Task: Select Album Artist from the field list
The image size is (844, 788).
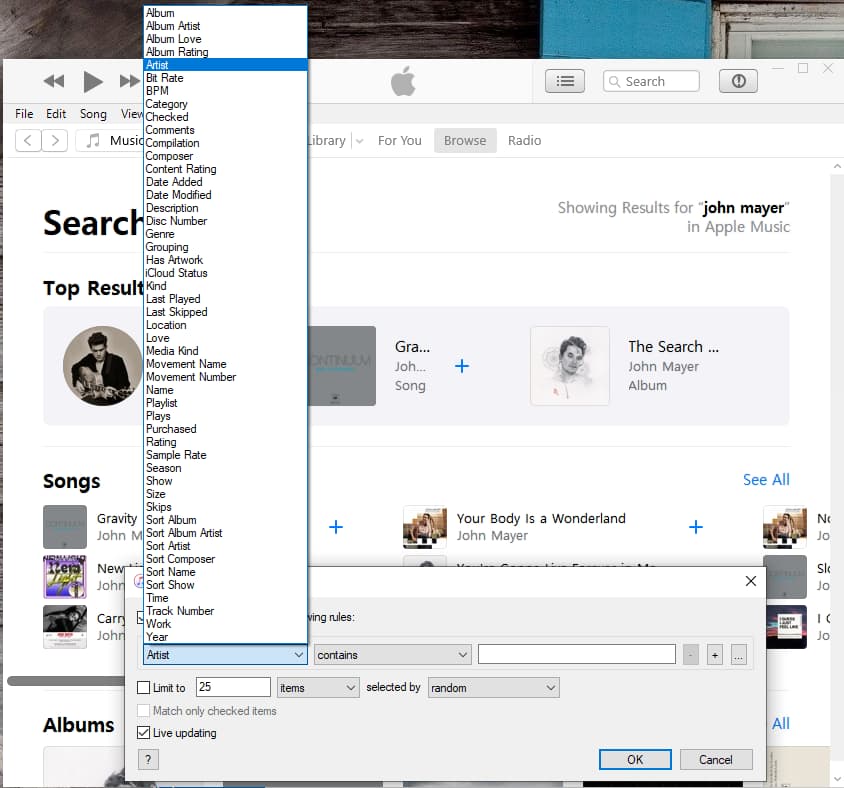Action: [226, 26]
